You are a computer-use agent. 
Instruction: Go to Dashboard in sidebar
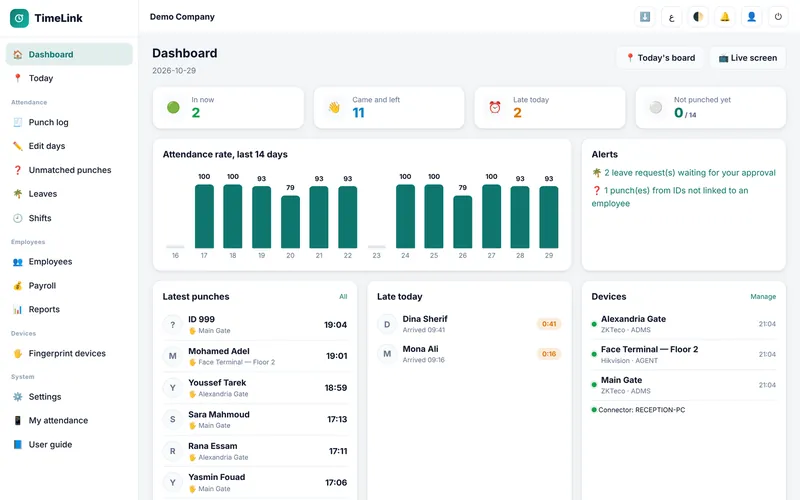[69, 54]
